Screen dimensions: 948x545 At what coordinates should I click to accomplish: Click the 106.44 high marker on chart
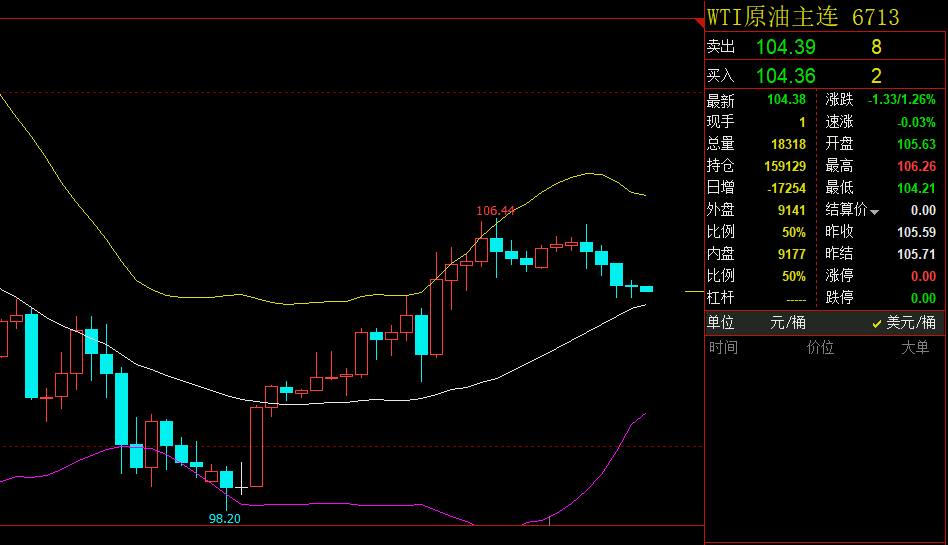click(x=495, y=210)
